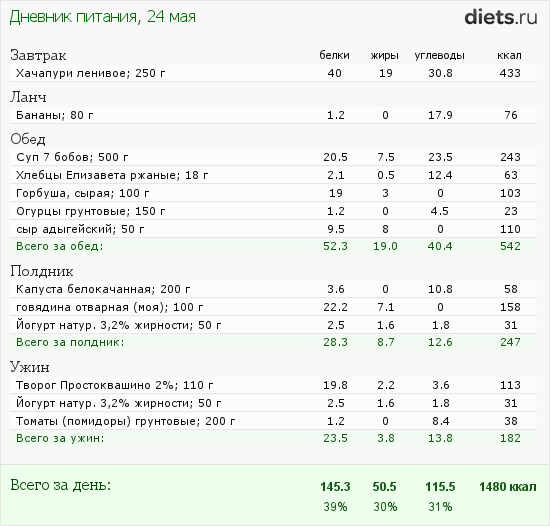
Task: Click the diets.ru logo
Action: tap(501, 17)
